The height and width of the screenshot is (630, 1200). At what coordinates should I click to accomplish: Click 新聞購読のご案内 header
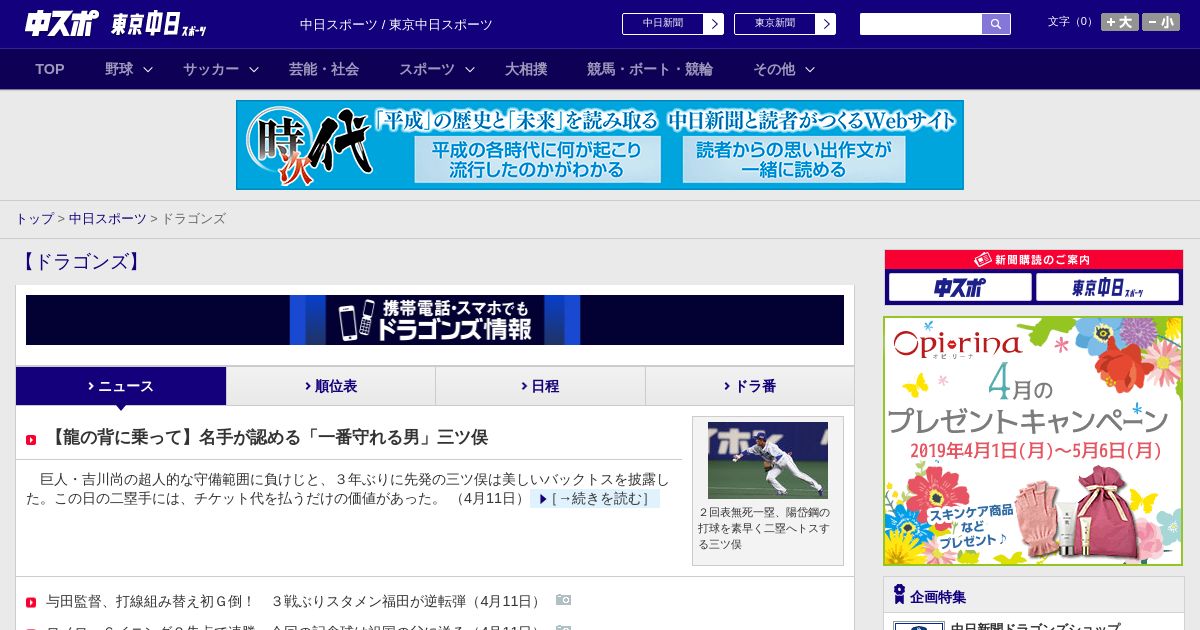coord(1034,260)
